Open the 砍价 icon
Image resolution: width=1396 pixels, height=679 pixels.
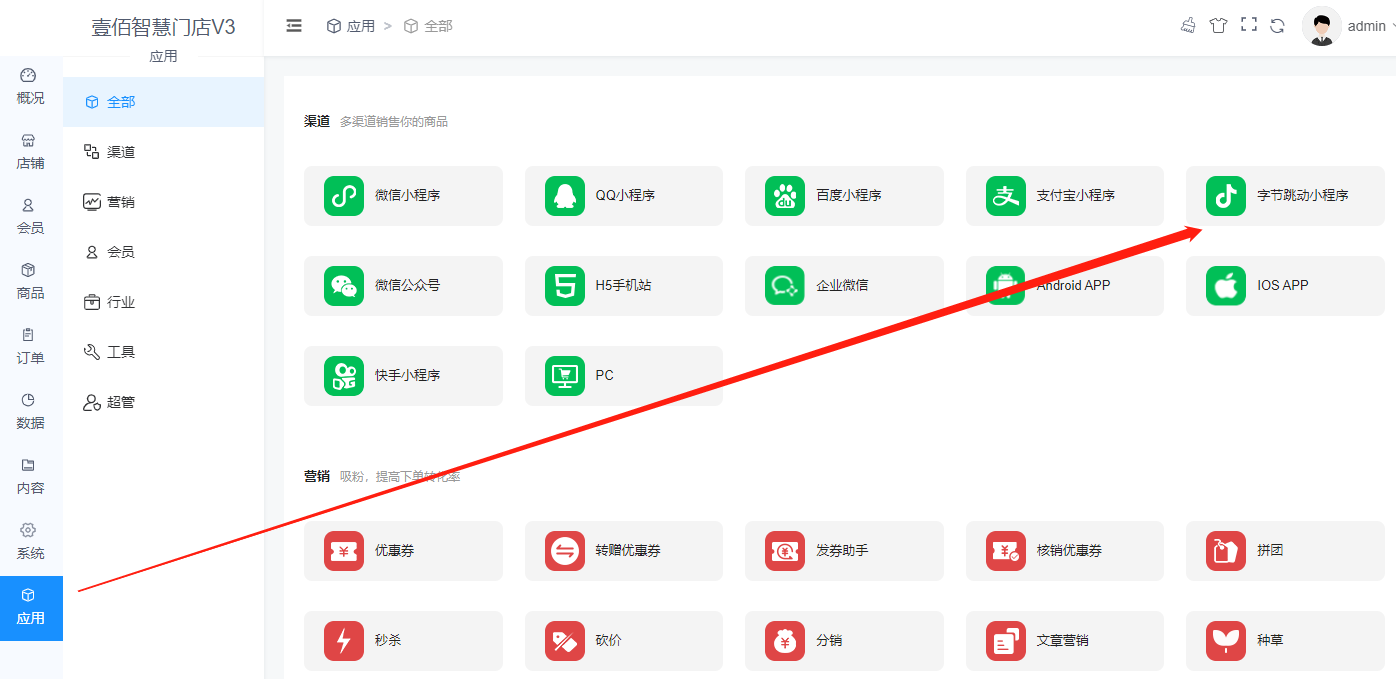coord(565,641)
